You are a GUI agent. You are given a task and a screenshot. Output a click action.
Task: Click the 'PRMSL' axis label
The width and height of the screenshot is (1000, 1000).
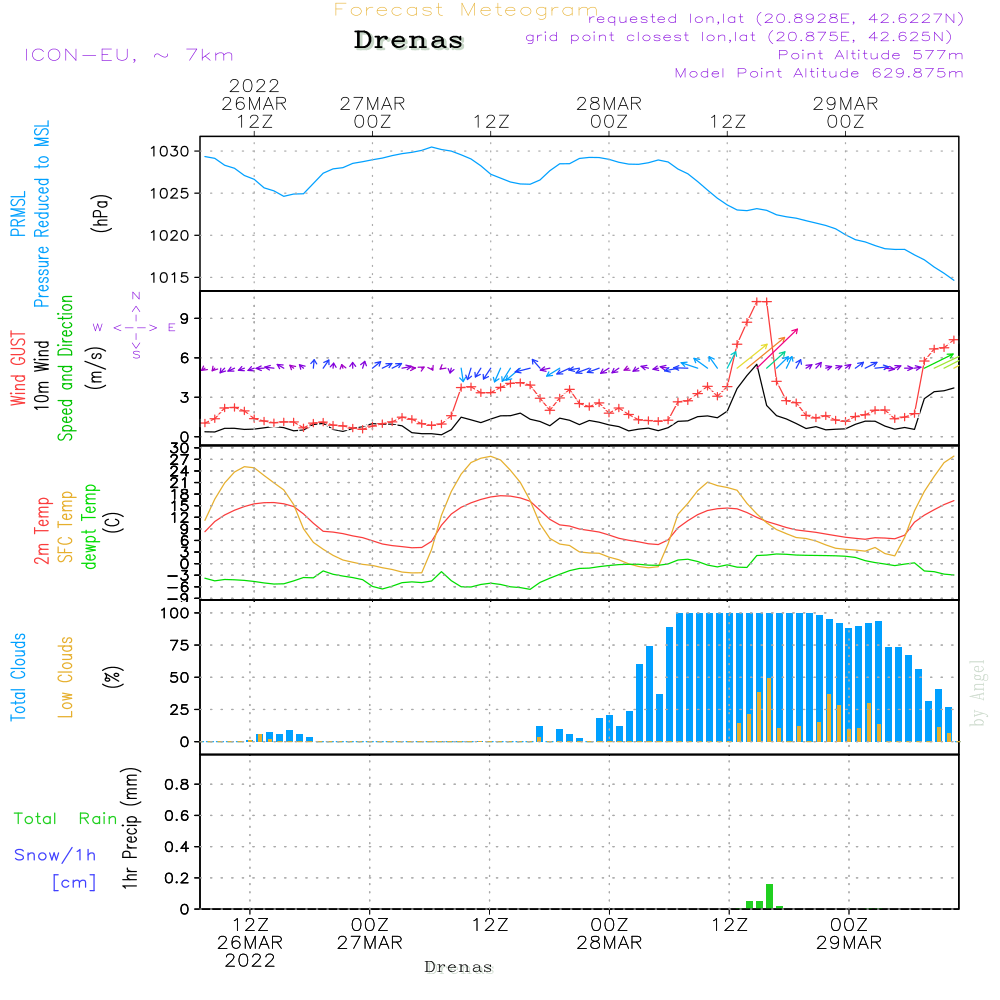click(18, 214)
